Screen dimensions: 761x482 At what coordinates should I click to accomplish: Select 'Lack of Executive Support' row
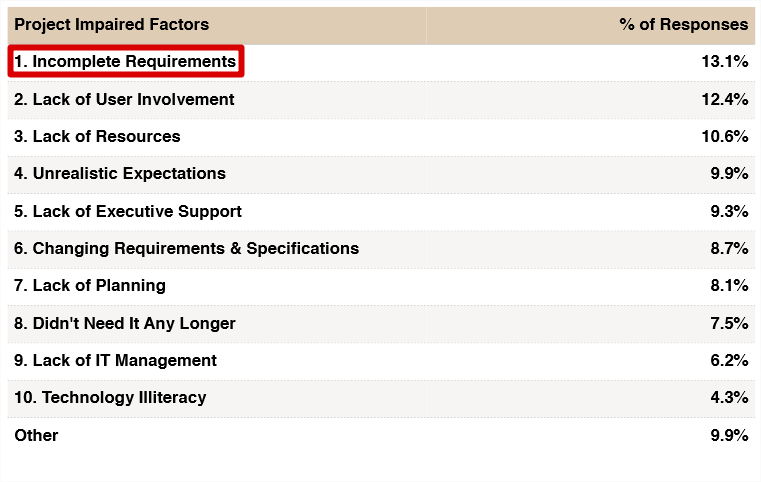[x=127, y=211]
